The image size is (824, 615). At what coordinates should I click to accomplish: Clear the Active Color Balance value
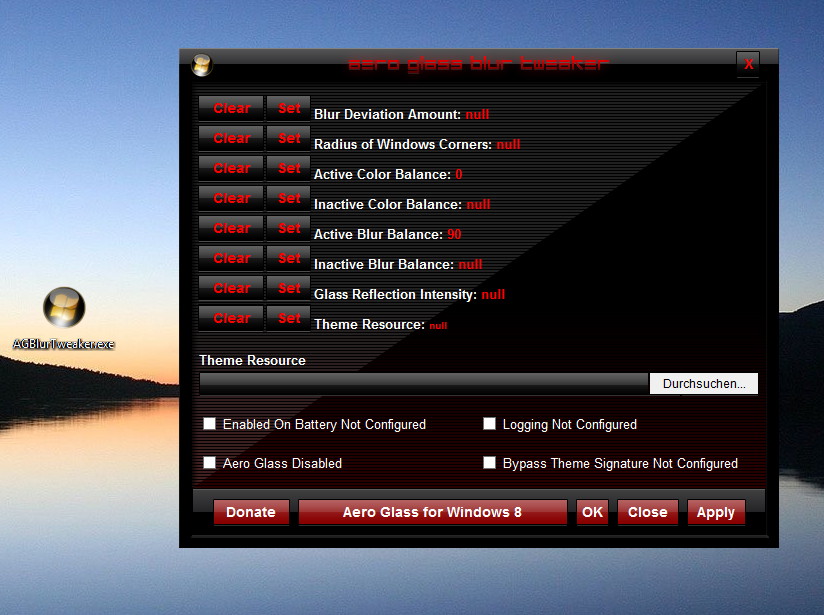231,168
